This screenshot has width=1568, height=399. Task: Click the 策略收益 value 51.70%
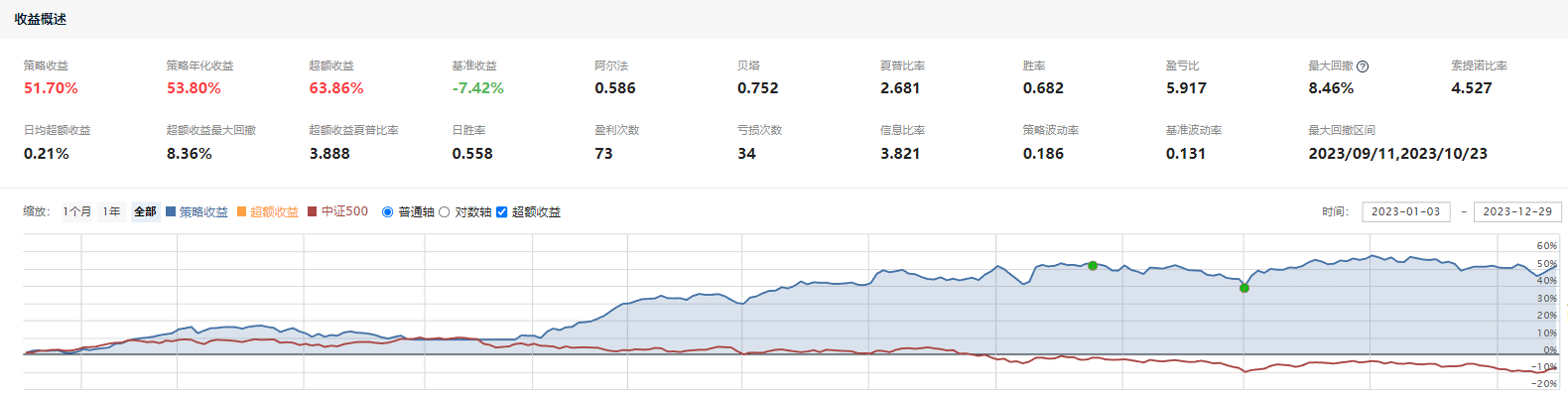[x=51, y=88]
